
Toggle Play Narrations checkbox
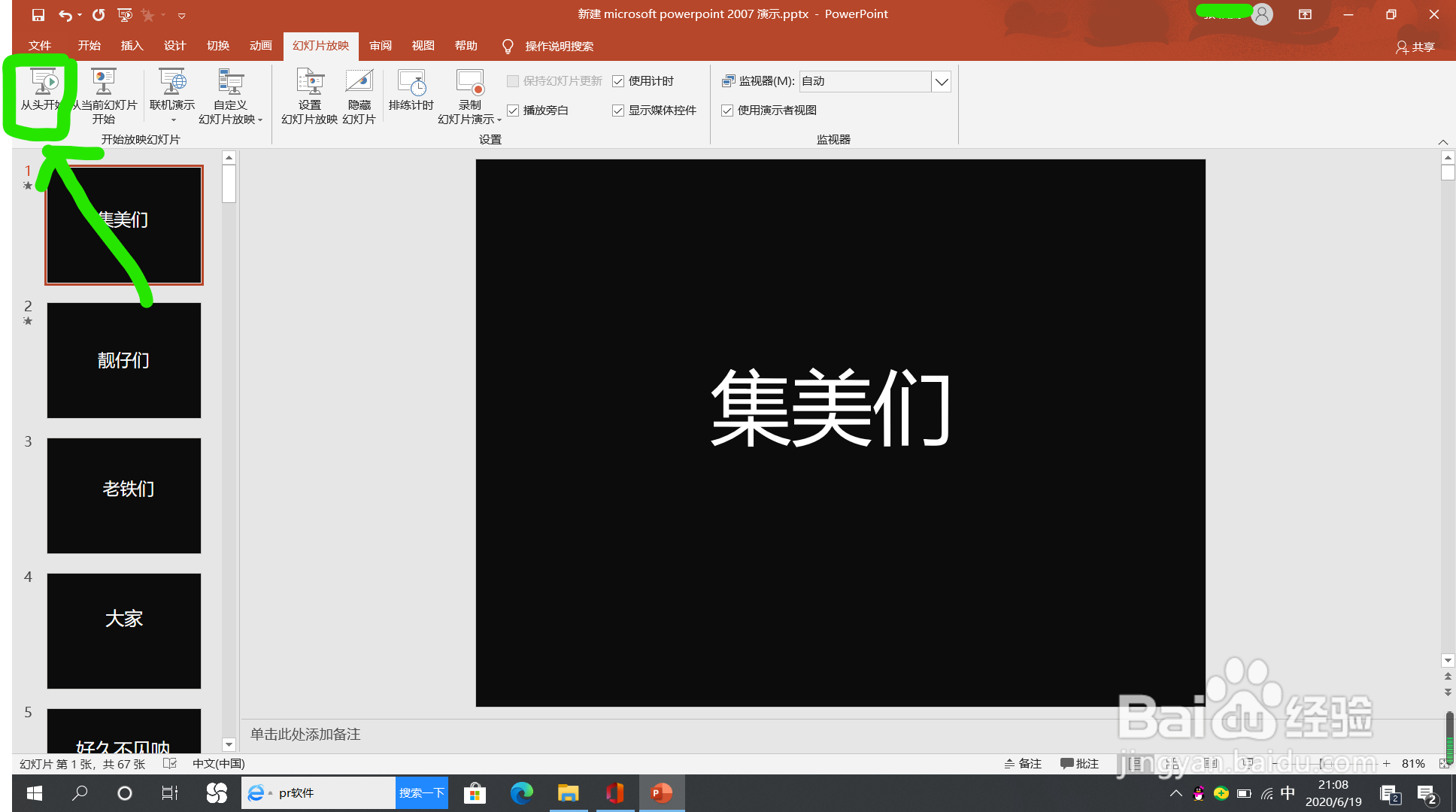(x=513, y=111)
